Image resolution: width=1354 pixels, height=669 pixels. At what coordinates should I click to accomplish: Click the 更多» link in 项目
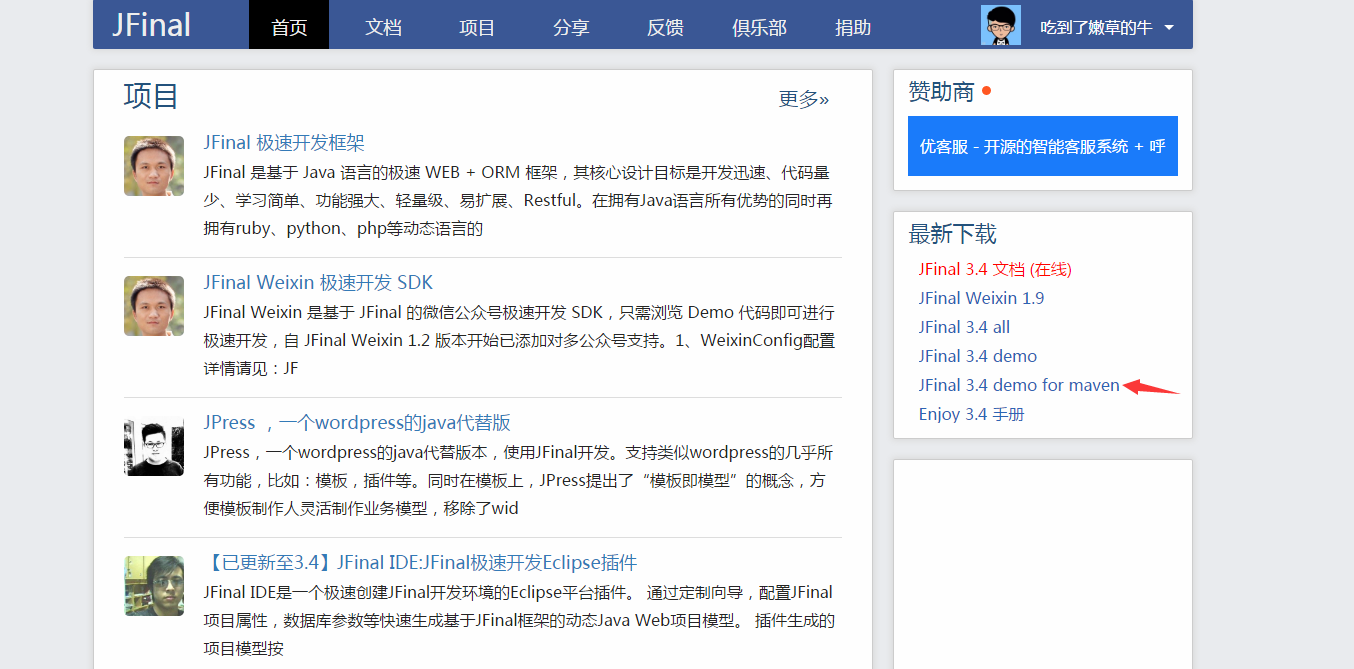click(804, 98)
